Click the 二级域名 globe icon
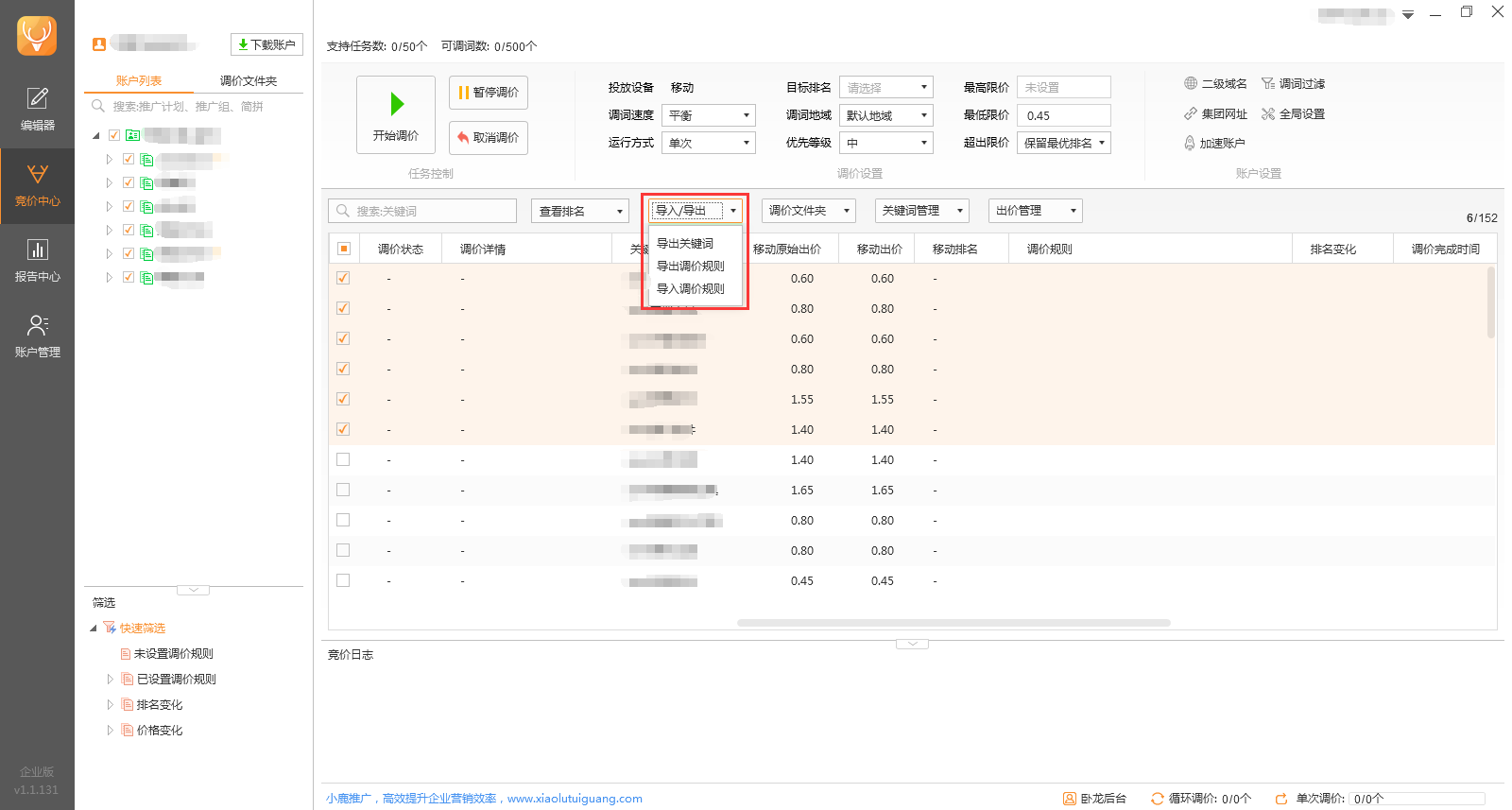 coord(1191,83)
